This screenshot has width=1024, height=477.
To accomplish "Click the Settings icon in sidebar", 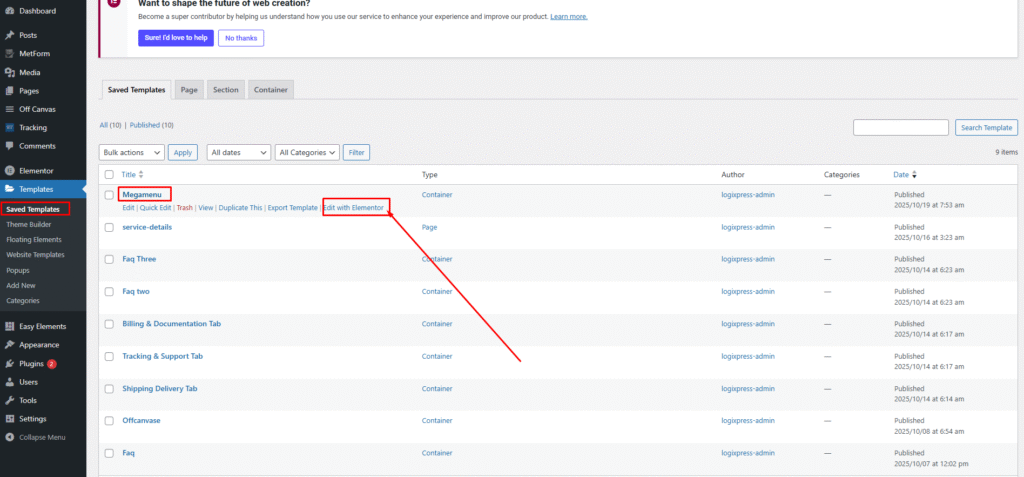I will pos(9,419).
